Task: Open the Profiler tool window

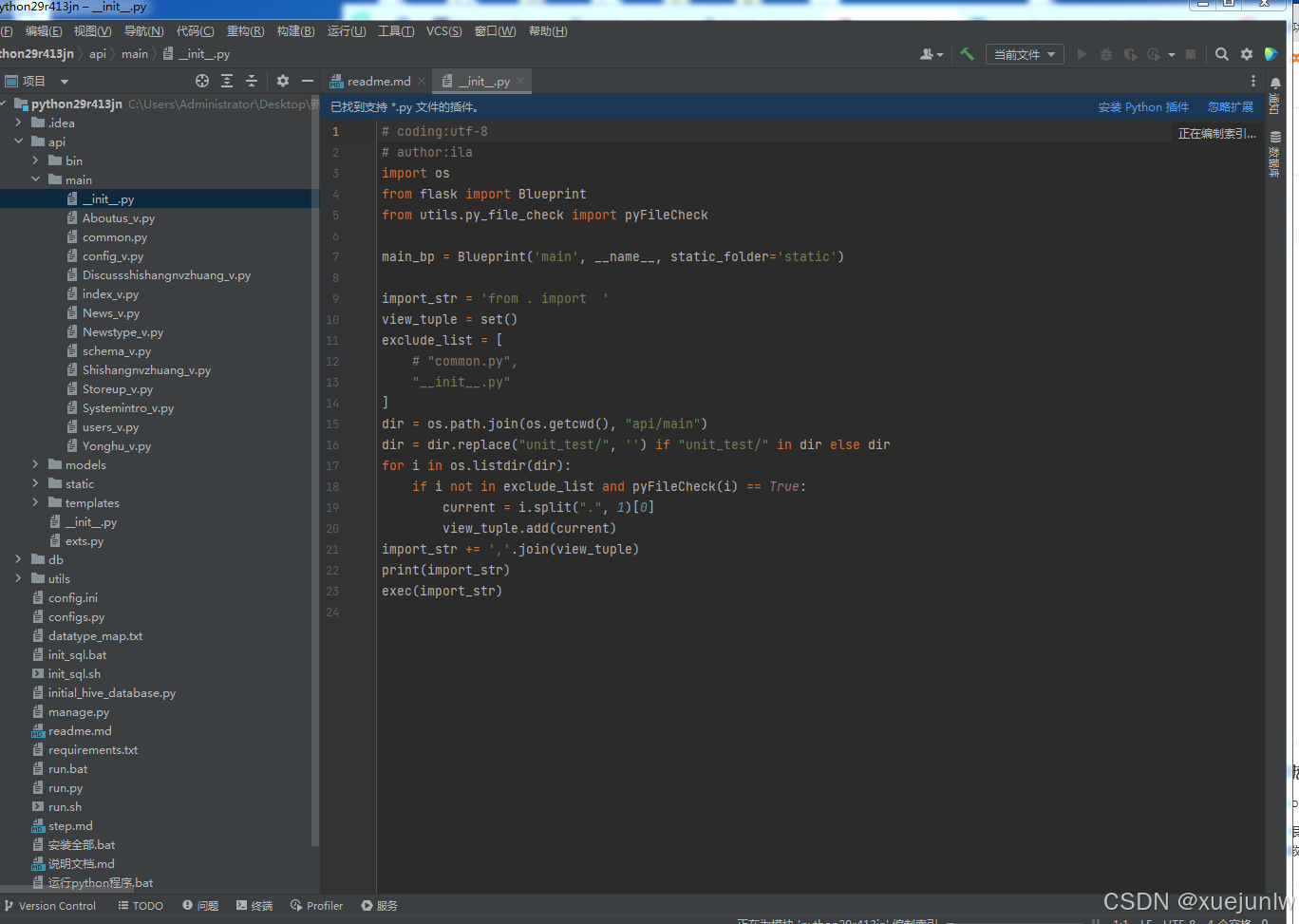Action: [317, 906]
